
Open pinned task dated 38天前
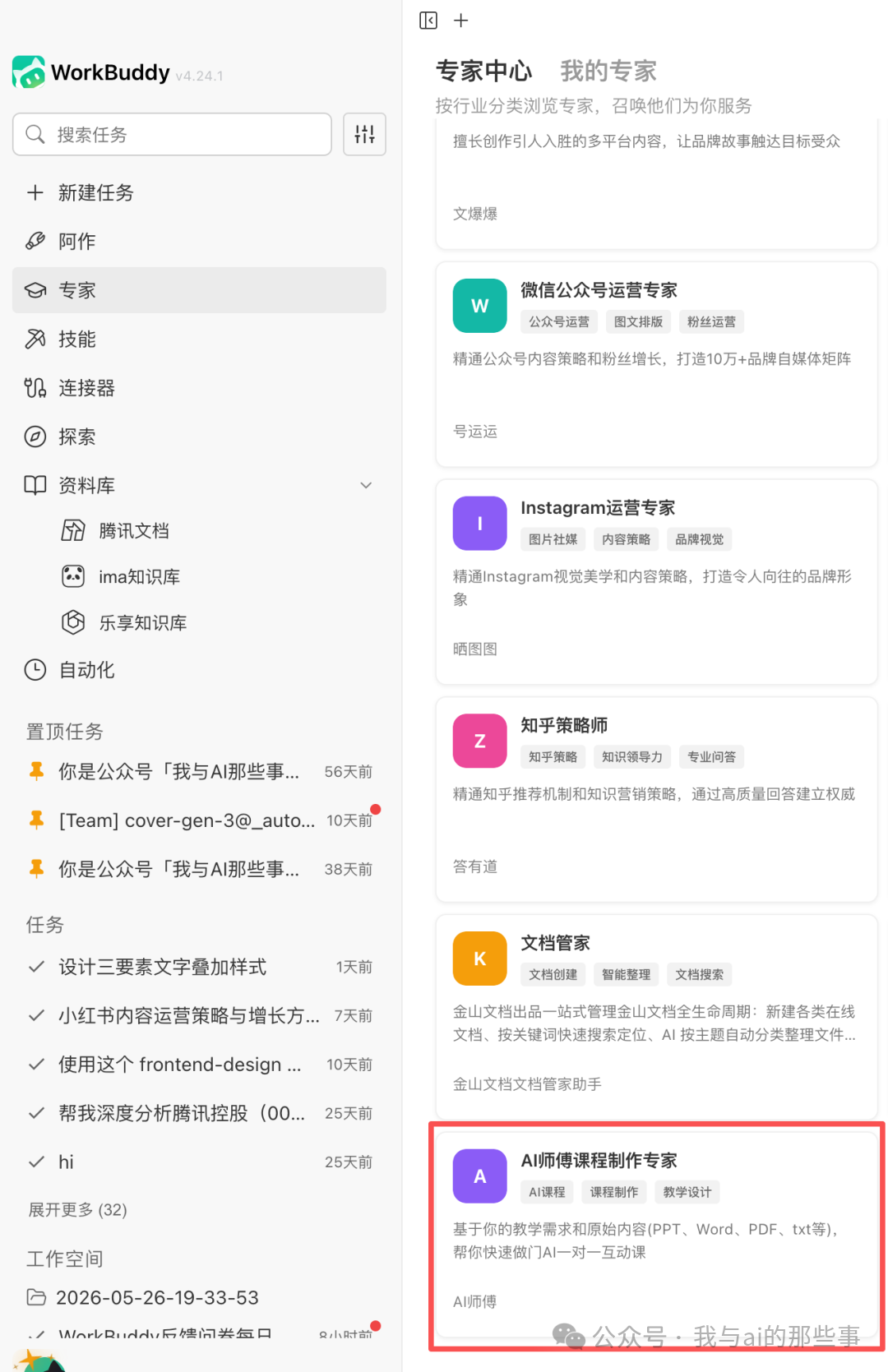coord(199,869)
